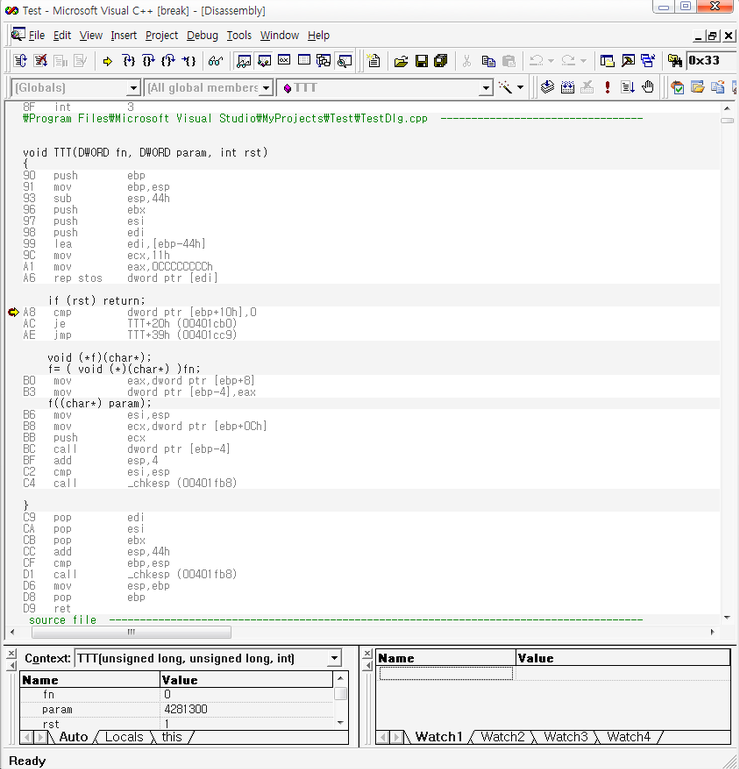Expand the (Globals) class combo box

133,88
